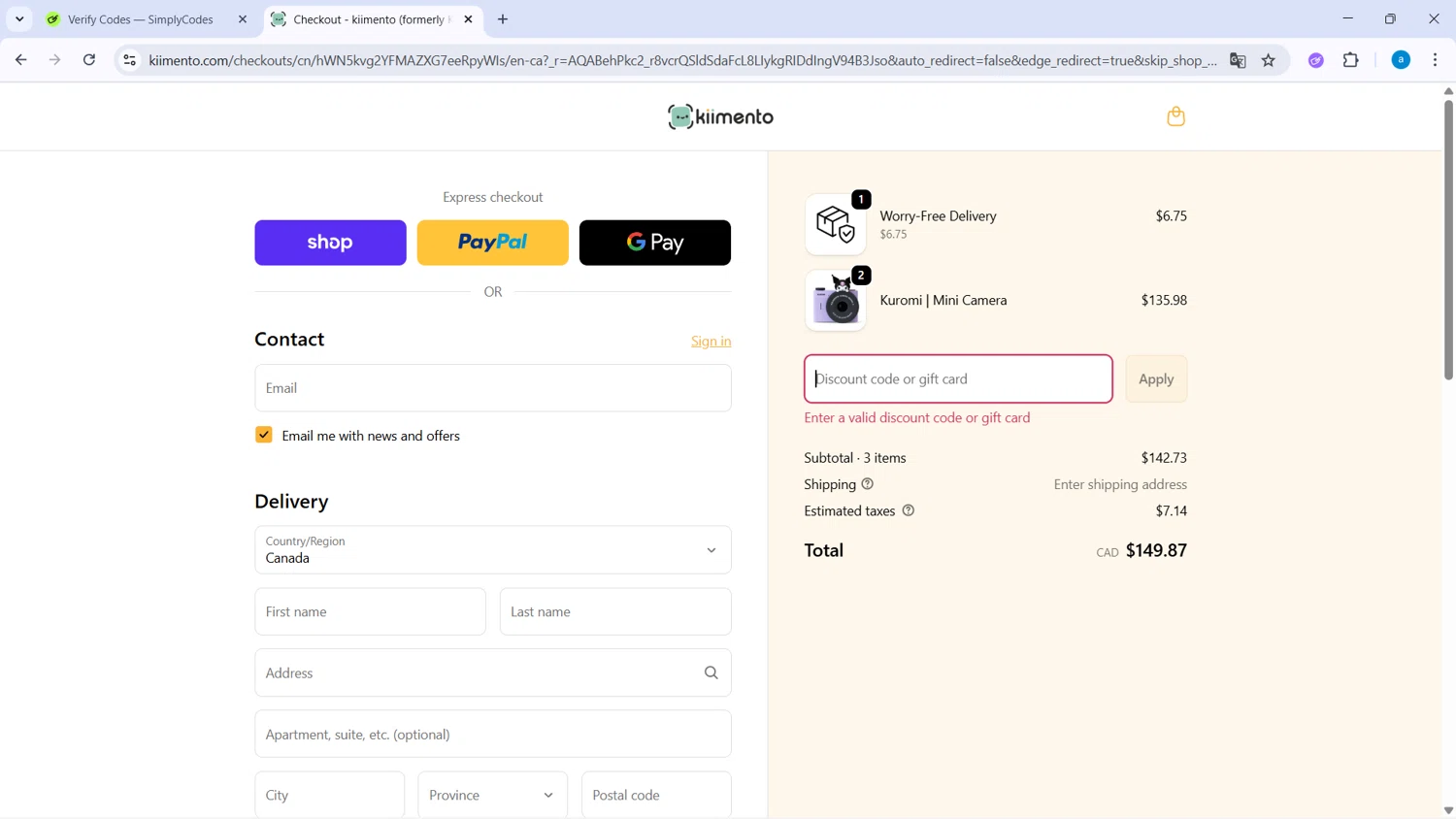Click the Last name field
The image size is (1456, 819).
click(615, 611)
